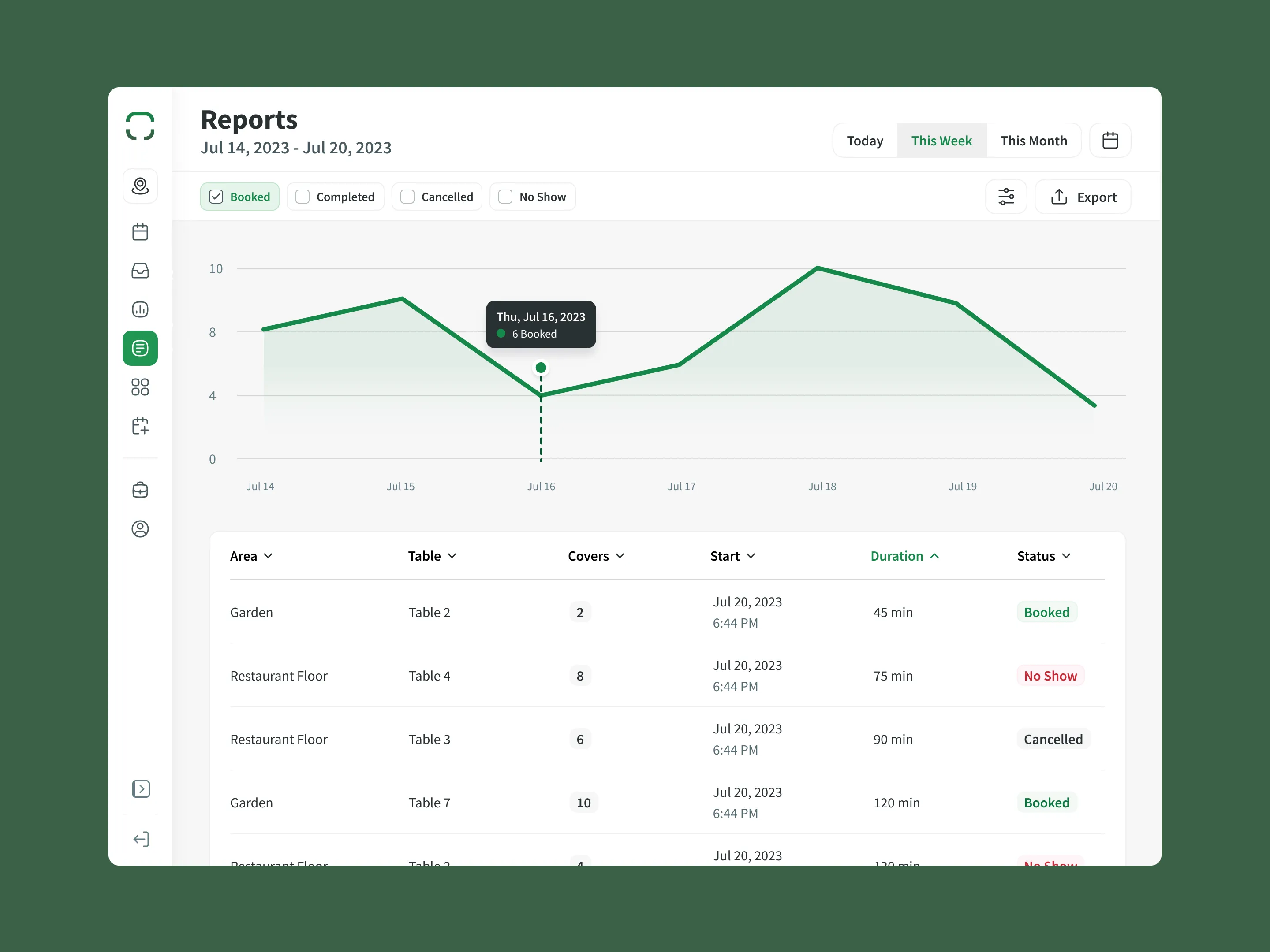Check the No Show filter checkbox
Viewport: 1270px width, 952px height.
coord(505,197)
